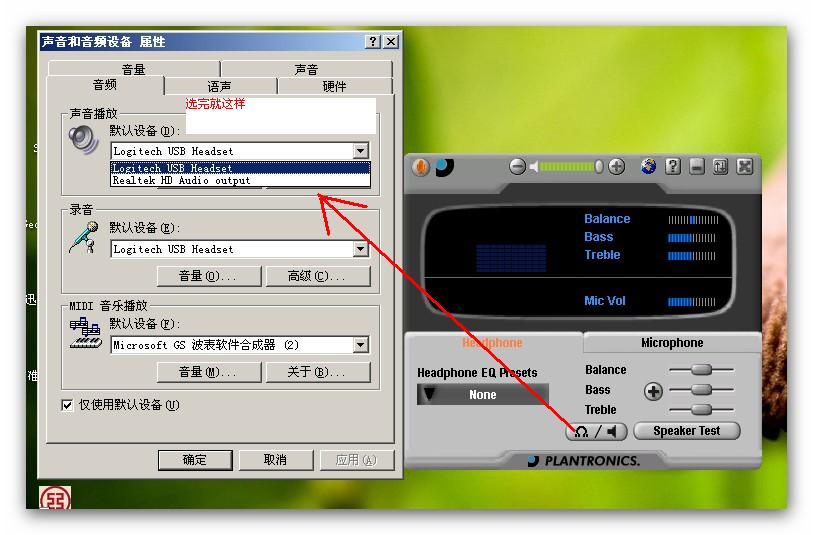Switch to the 语声 tab
Viewport: 813px width, 535px height.
click(220, 86)
